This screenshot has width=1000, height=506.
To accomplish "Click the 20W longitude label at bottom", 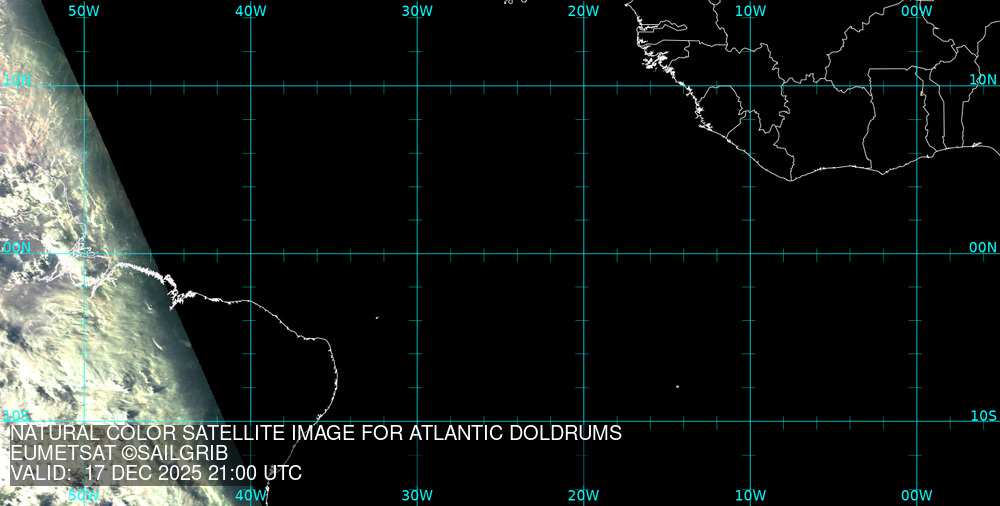I will click(583, 495).
